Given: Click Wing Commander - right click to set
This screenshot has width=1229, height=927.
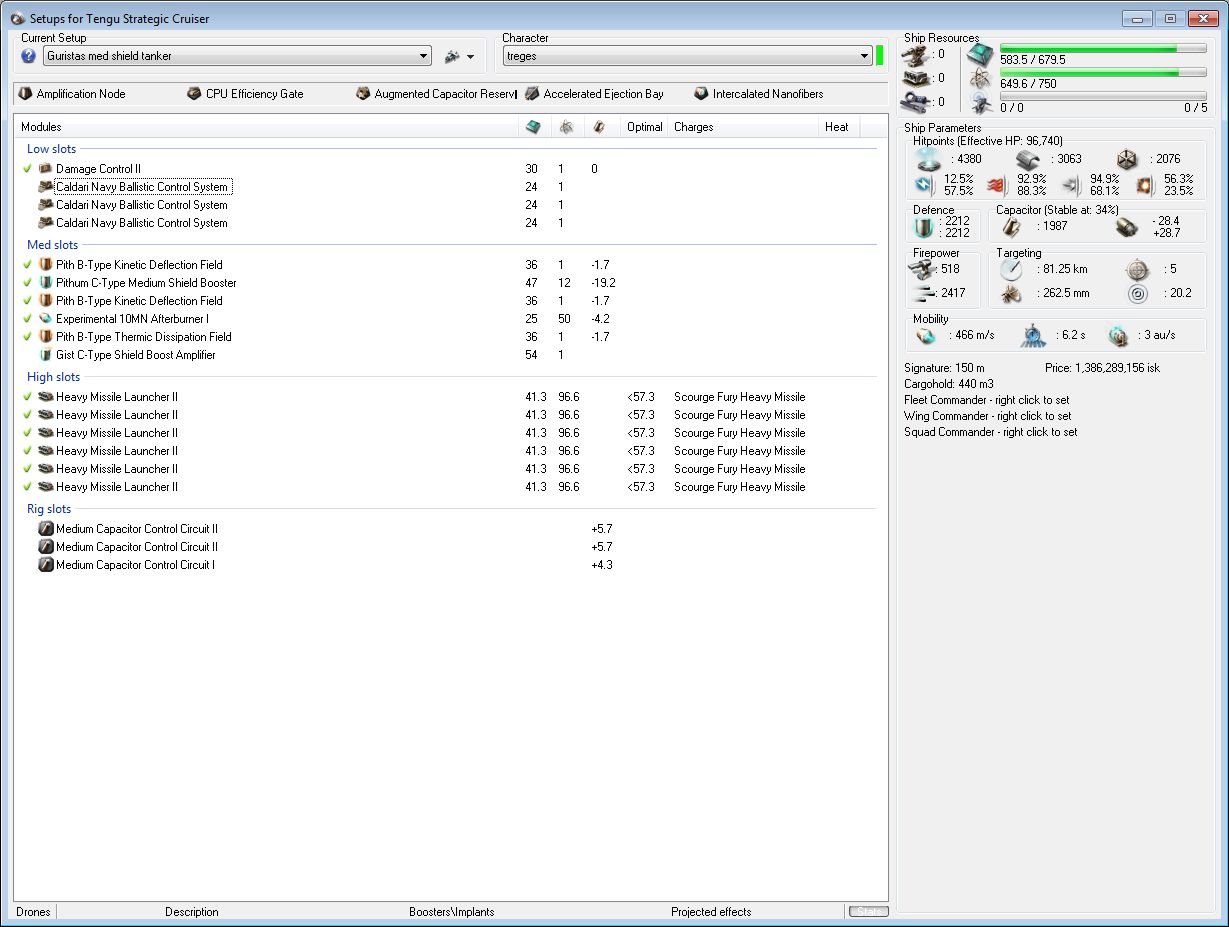Looking at the screenshot, I should (x=987, y=416).
